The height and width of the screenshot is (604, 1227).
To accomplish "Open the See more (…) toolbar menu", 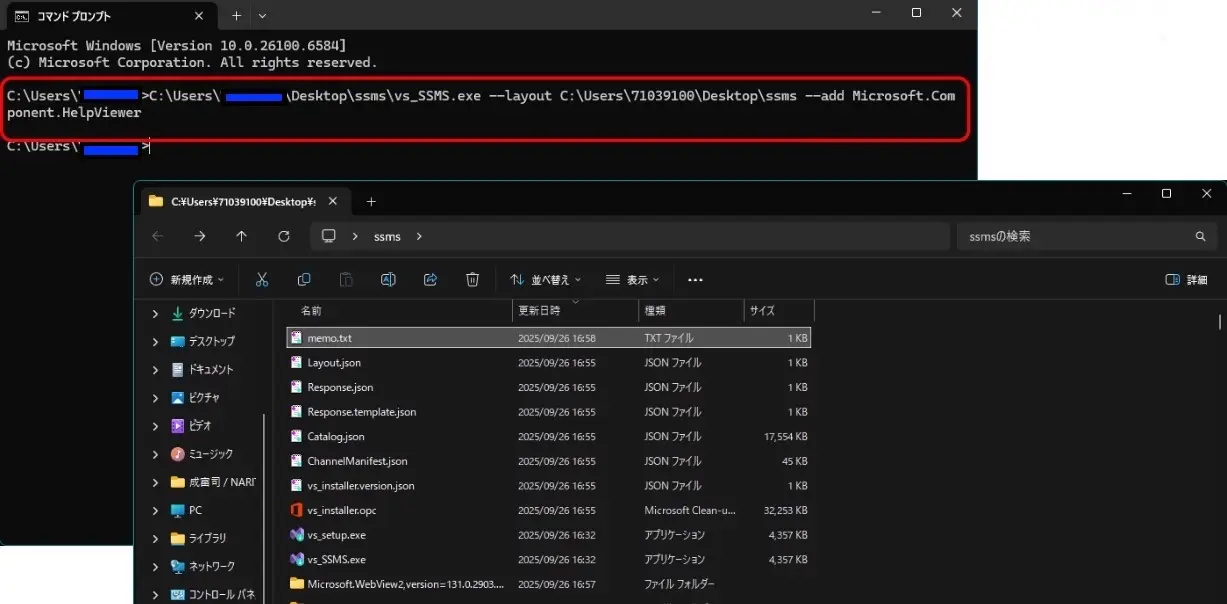I will 695,279.
